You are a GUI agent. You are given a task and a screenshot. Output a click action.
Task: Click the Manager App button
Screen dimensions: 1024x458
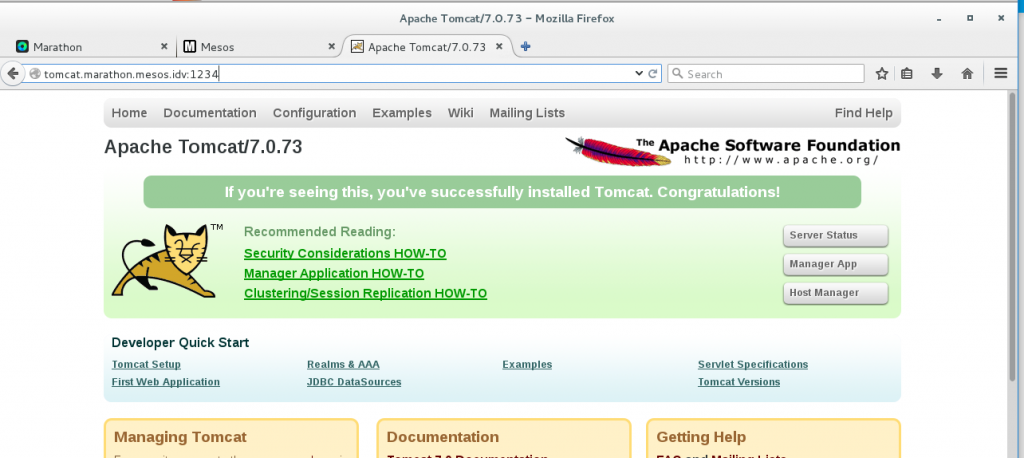(835, 265)
